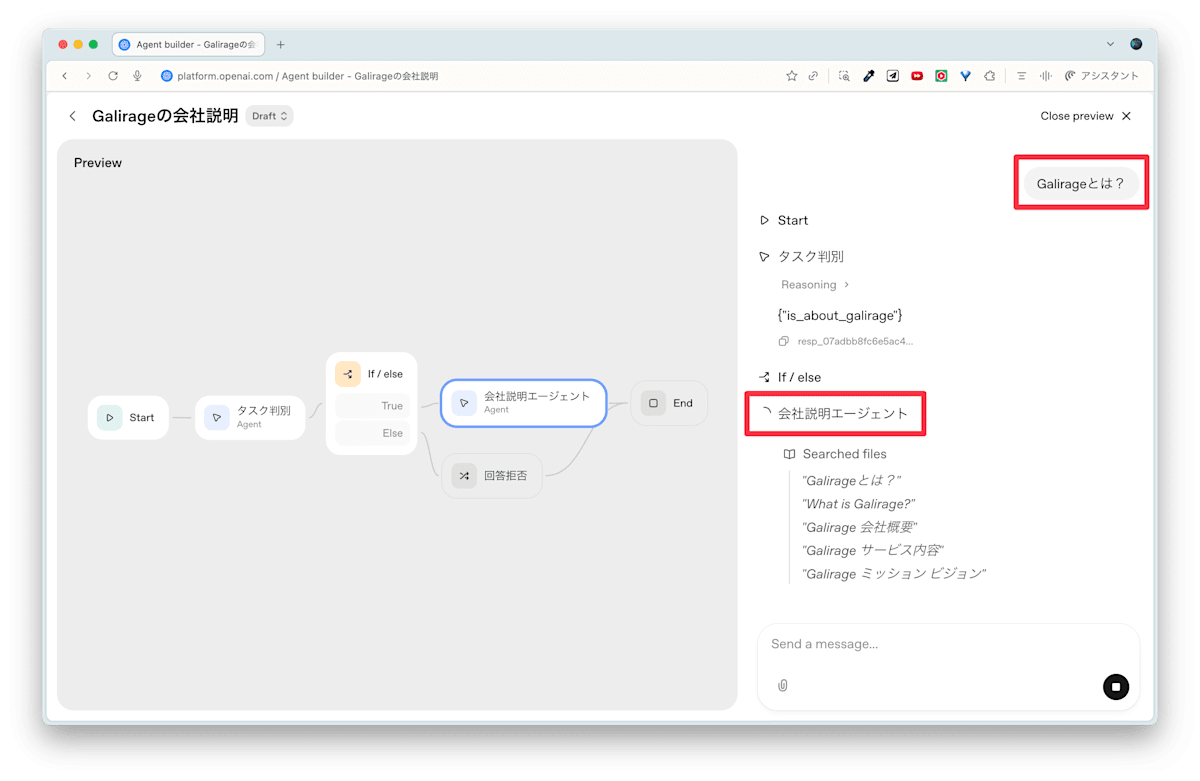This screenshot has height=781, width=1200.
Task: Click the query "Galirage サービス内容"
Action: (873, 550)
